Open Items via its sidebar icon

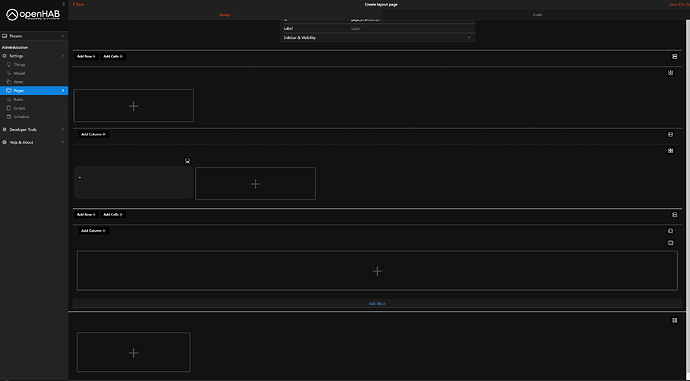9,82
